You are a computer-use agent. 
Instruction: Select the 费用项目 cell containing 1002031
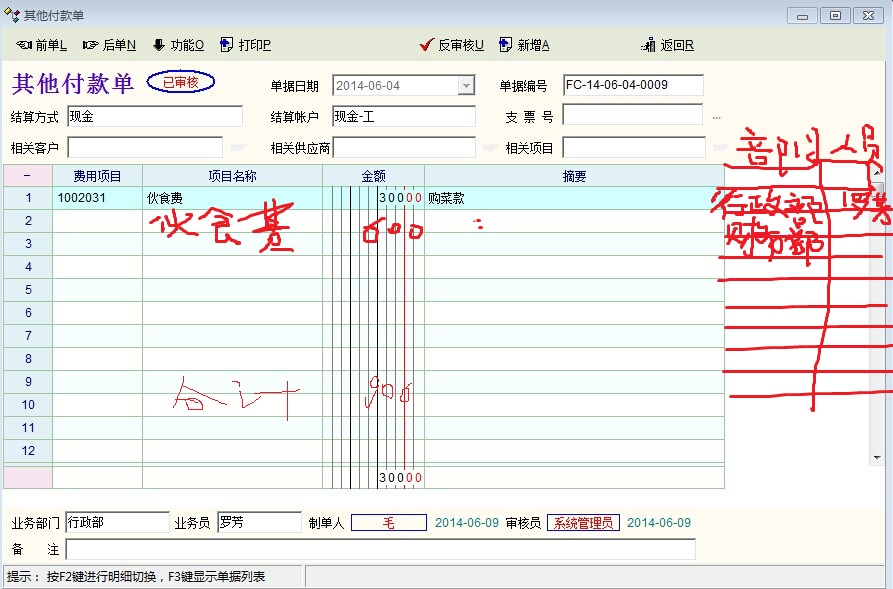click(97, 198)
